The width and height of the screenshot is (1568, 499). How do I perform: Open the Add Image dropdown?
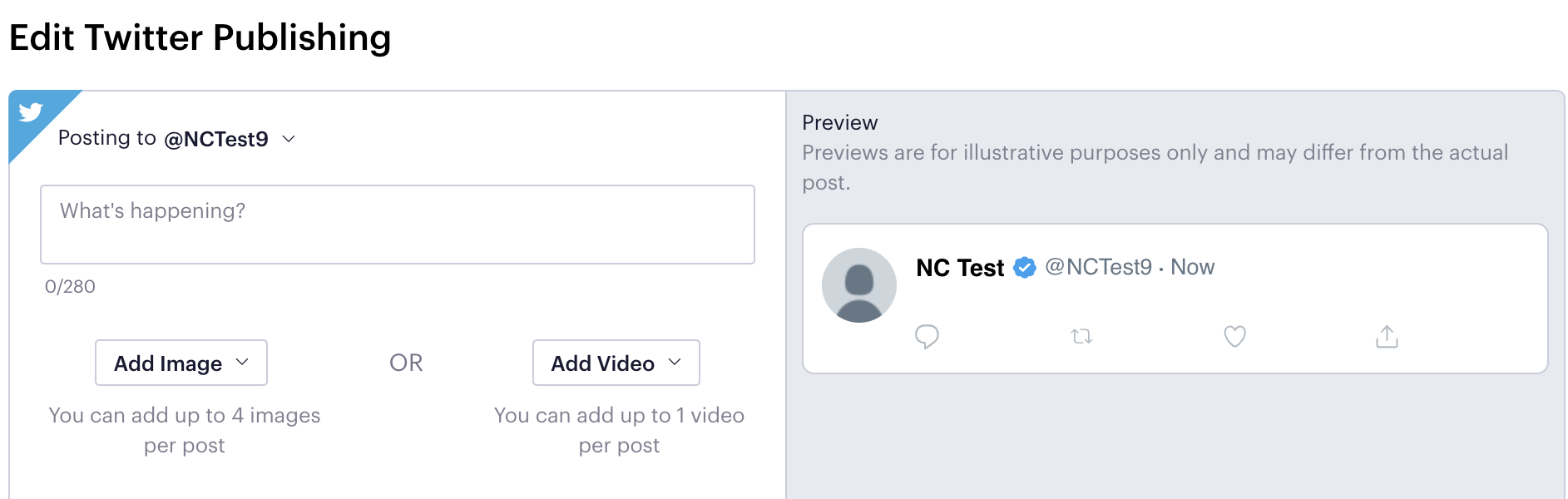coord(181,363)
